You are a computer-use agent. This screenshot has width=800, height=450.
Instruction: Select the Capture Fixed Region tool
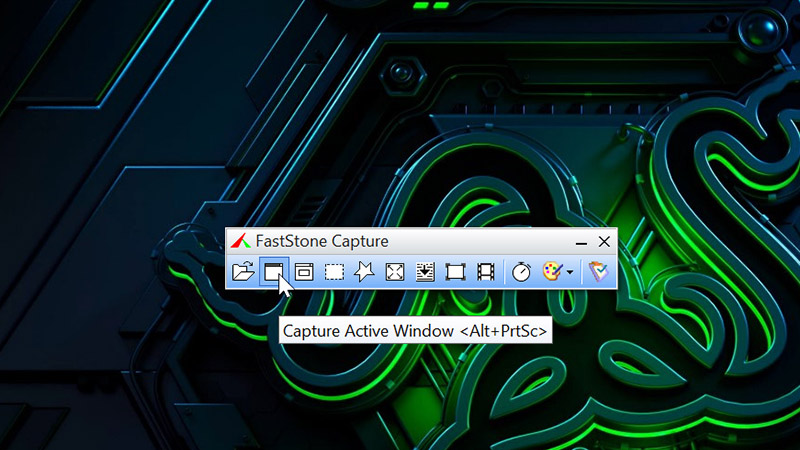(x=456, y=271)
